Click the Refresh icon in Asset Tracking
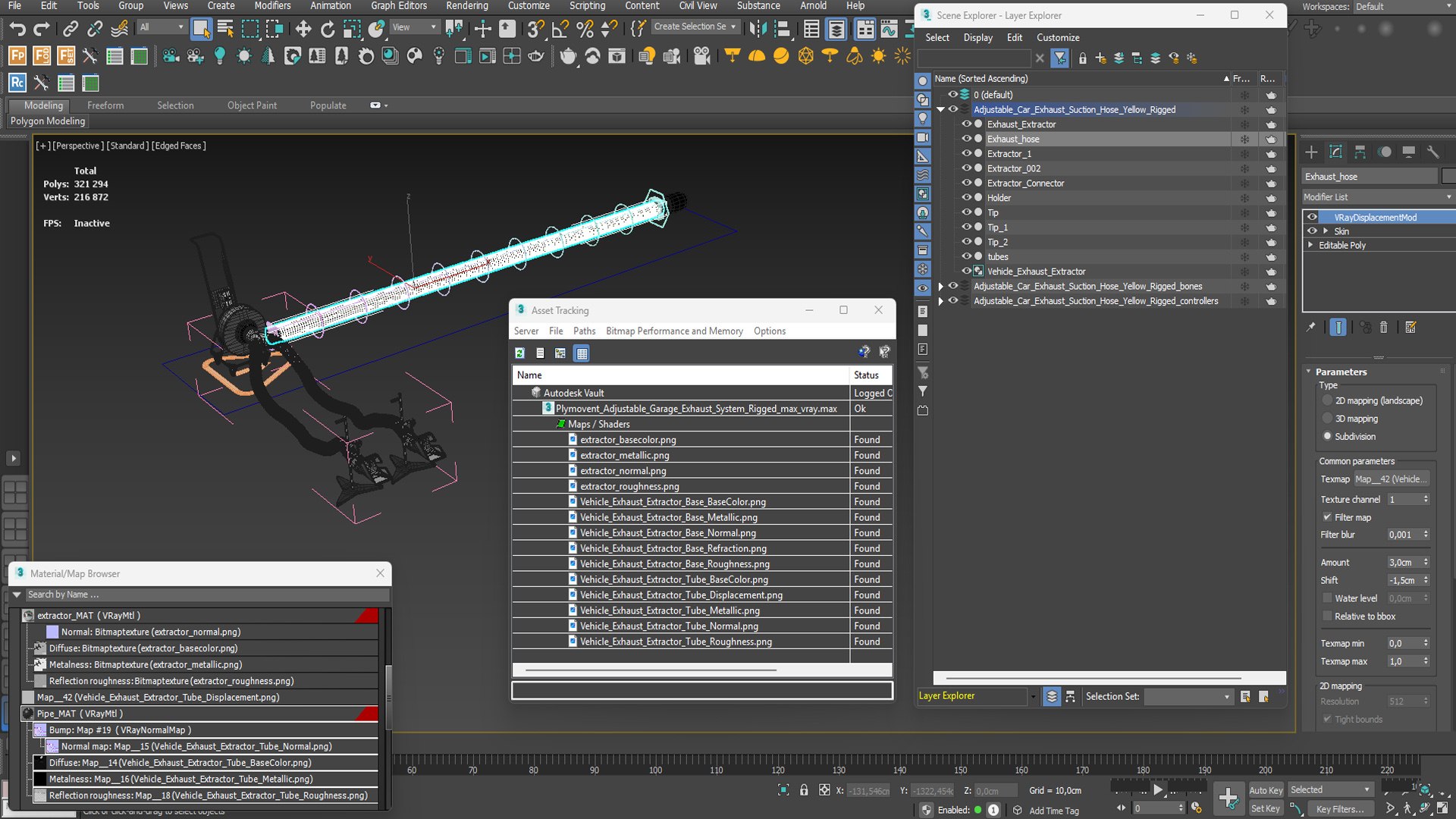This screenshot has height=819, width=1456. [520, 353]
